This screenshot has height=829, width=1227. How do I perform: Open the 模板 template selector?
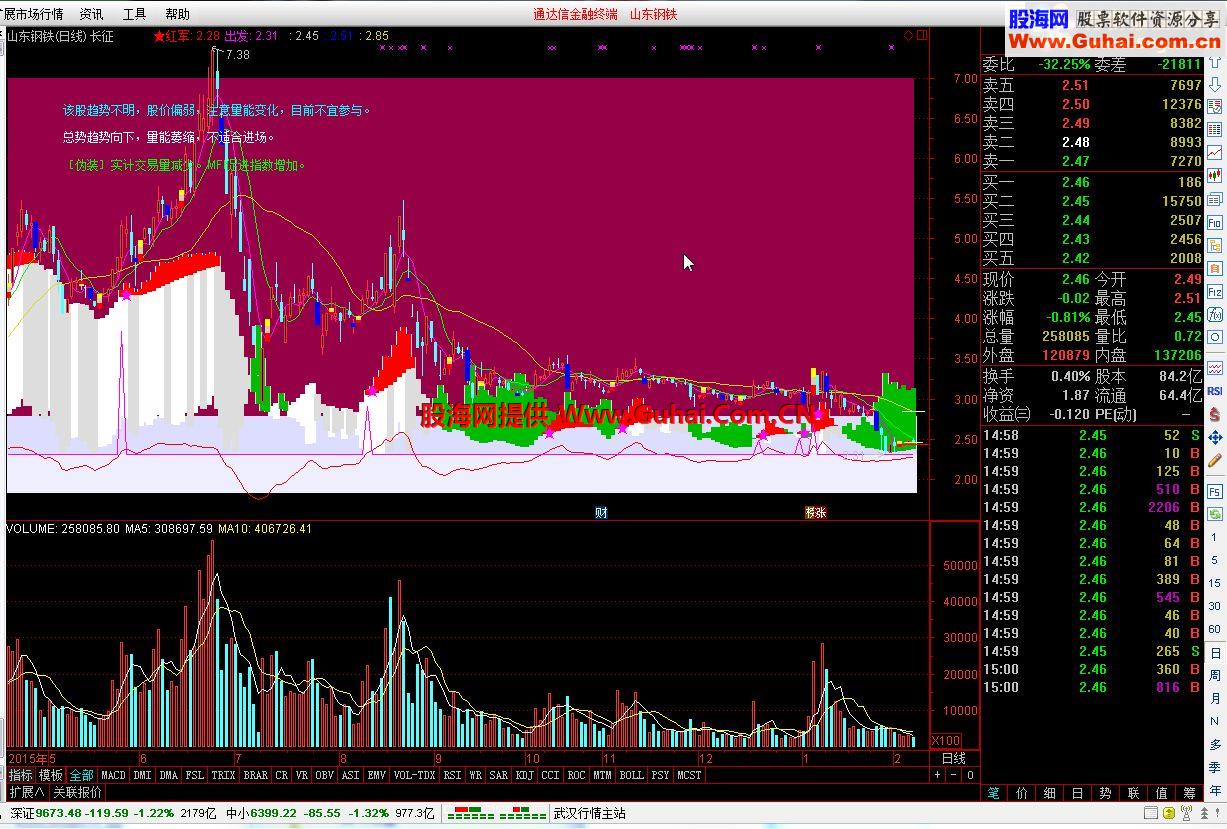pos(51,775)
